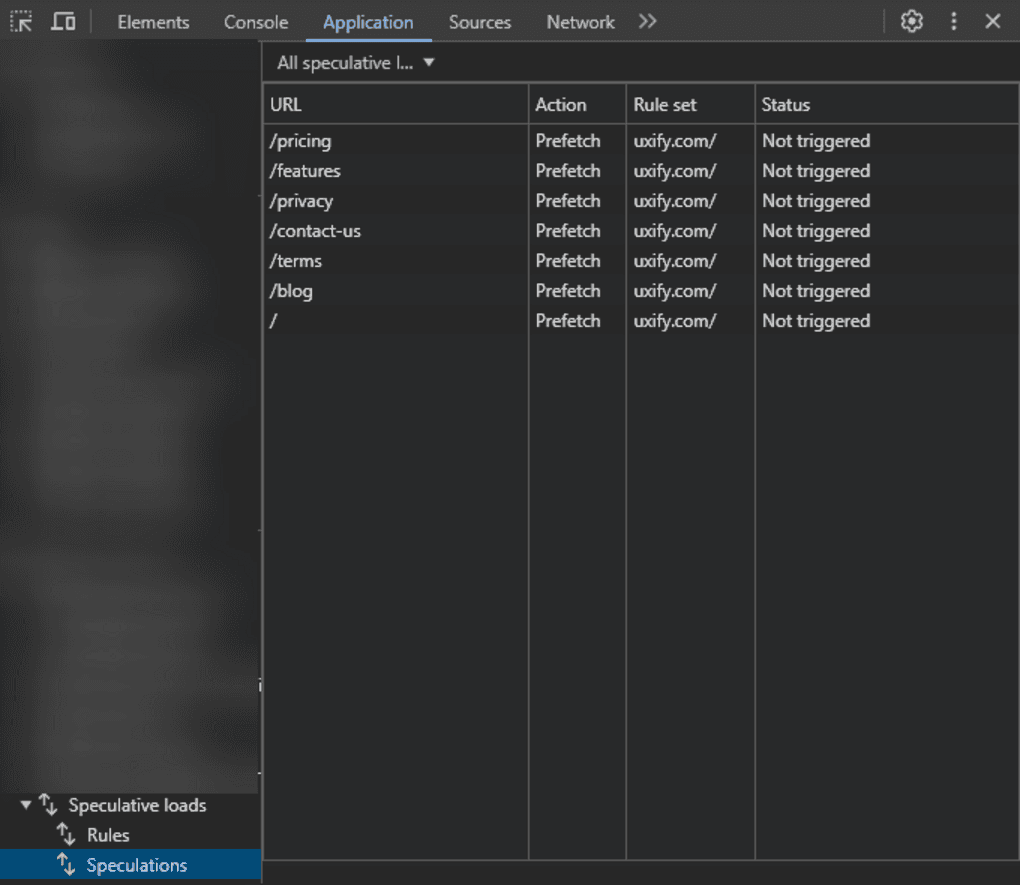
Task: Toggle the device toolbar icon
Action: coord(62,21)
